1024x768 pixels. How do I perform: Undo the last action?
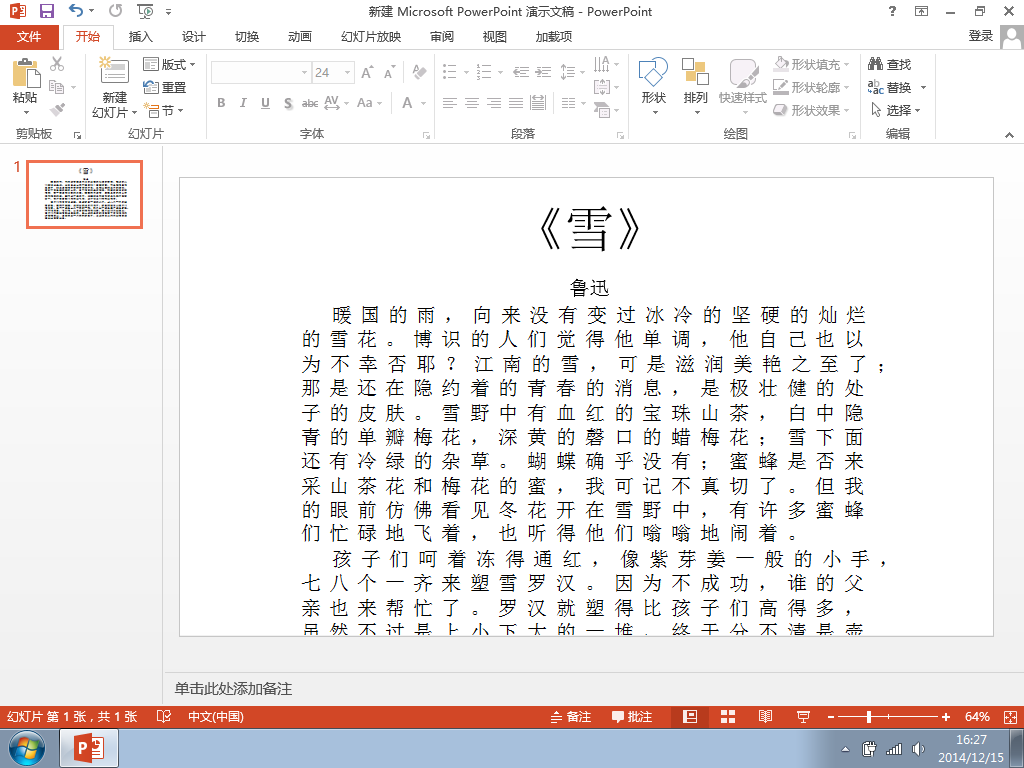(x=76, y=11)
